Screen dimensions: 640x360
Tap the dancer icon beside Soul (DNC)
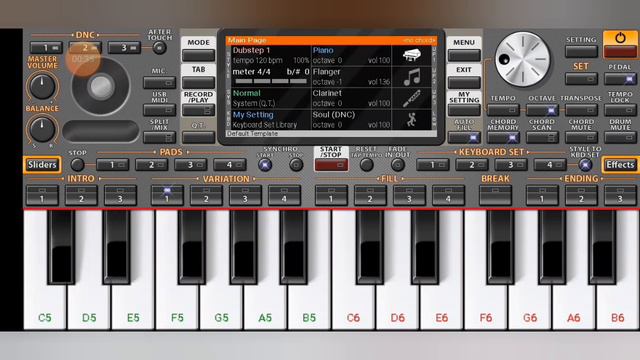pos(411,120)
